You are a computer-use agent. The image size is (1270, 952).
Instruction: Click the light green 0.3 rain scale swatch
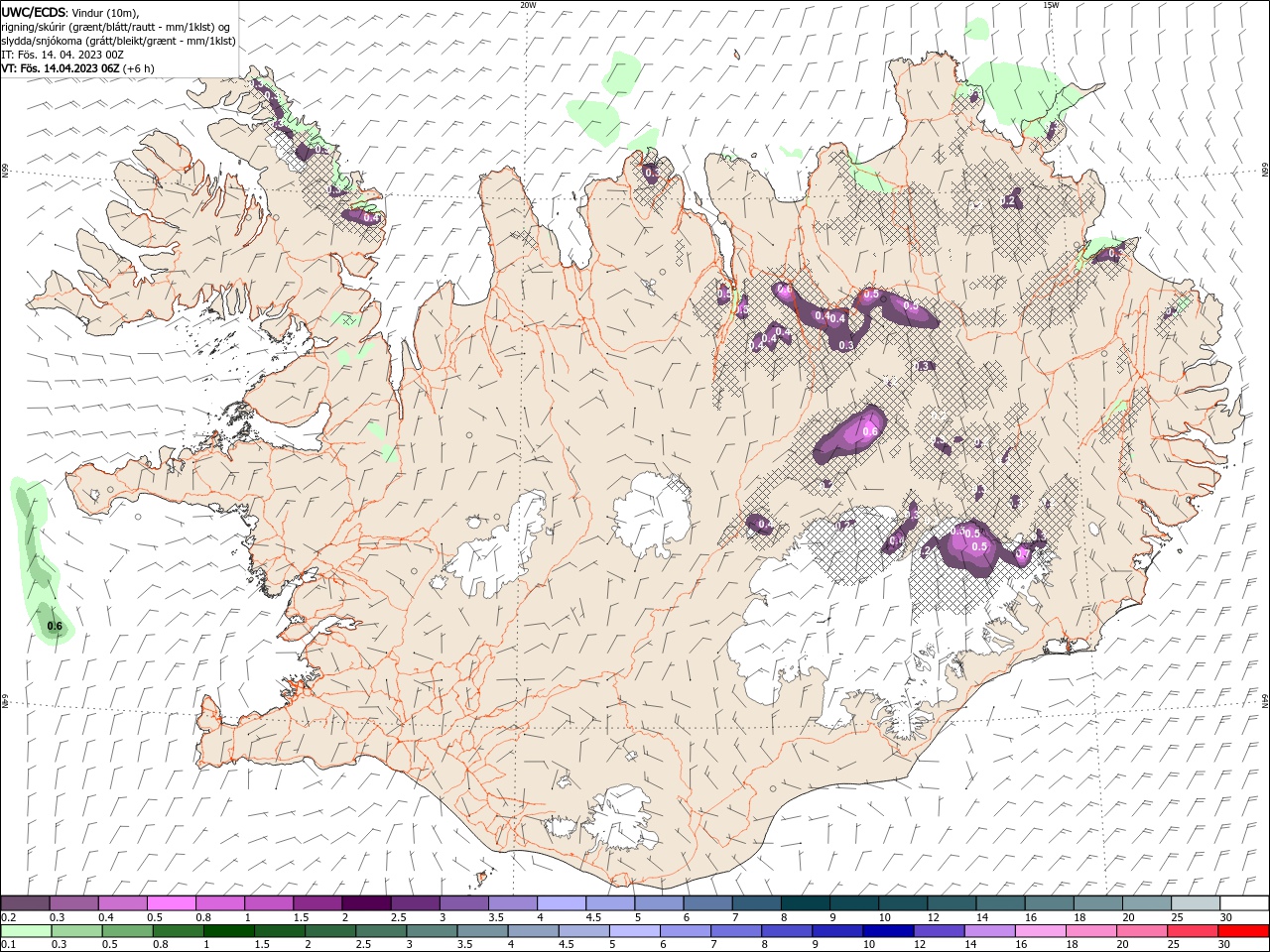(77, 931)
